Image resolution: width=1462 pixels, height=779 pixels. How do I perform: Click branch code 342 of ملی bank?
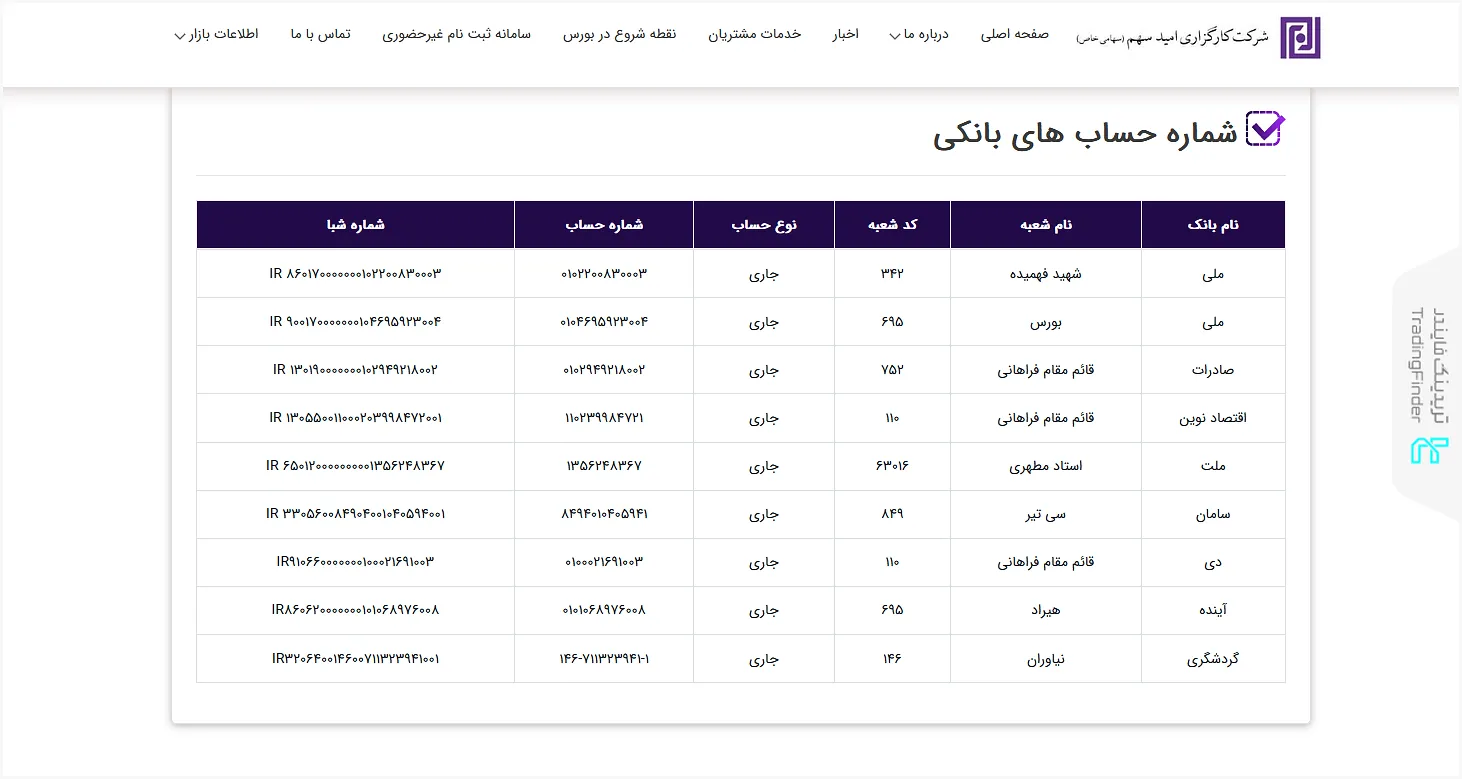coord(893,274)
